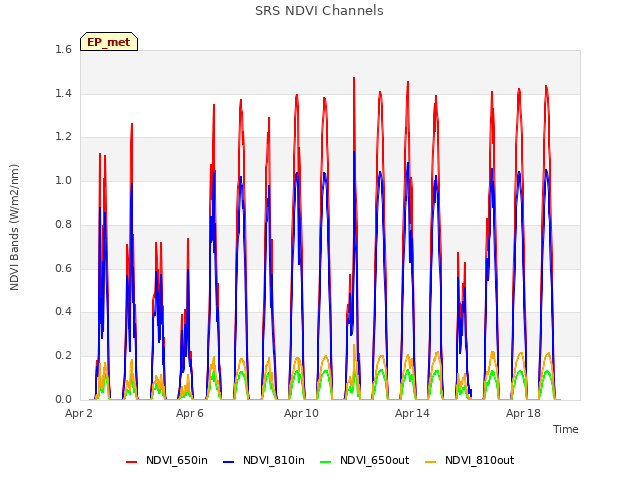Screen dimensions: 640x480
Task: Click the 0.2 y-axis tick label
Action: pos(64,356)
